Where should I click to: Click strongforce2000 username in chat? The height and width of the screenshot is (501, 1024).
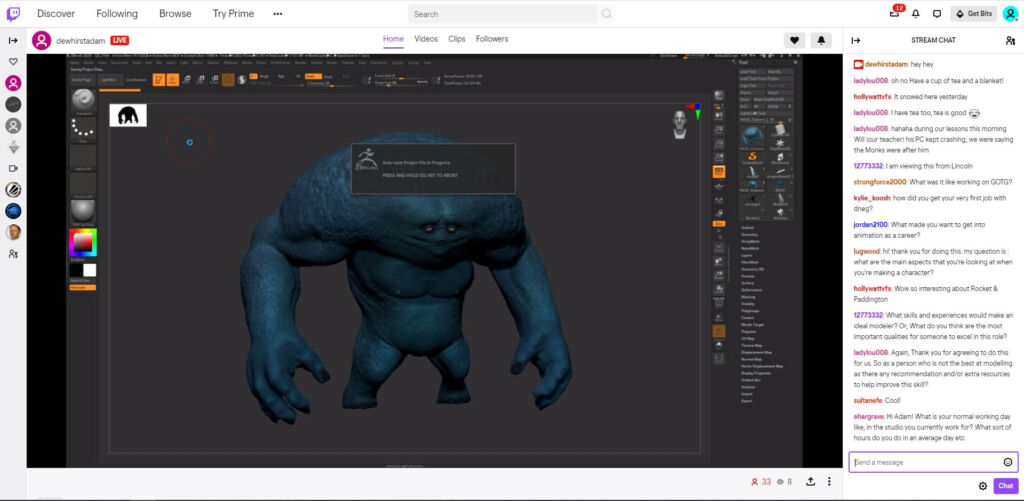point(880,182)
